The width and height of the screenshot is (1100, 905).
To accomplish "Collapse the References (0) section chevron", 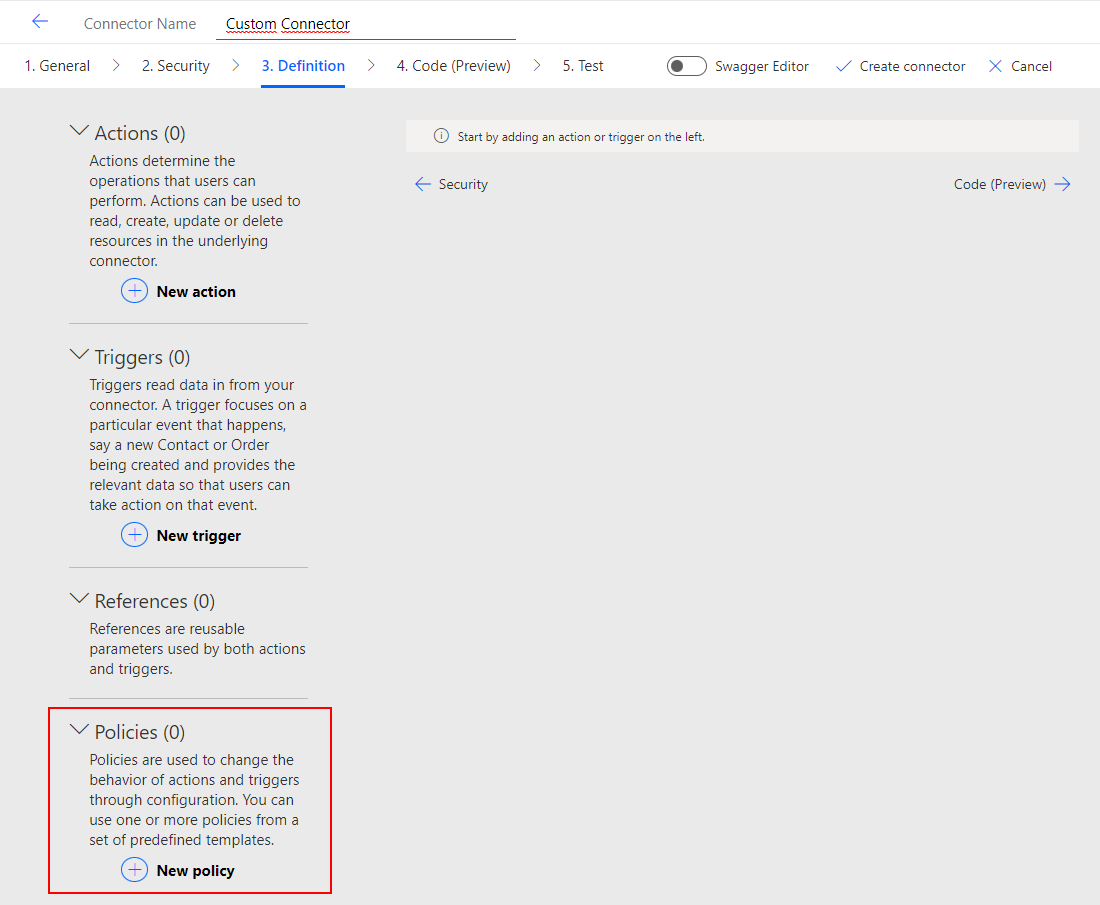I will [79, 599].
